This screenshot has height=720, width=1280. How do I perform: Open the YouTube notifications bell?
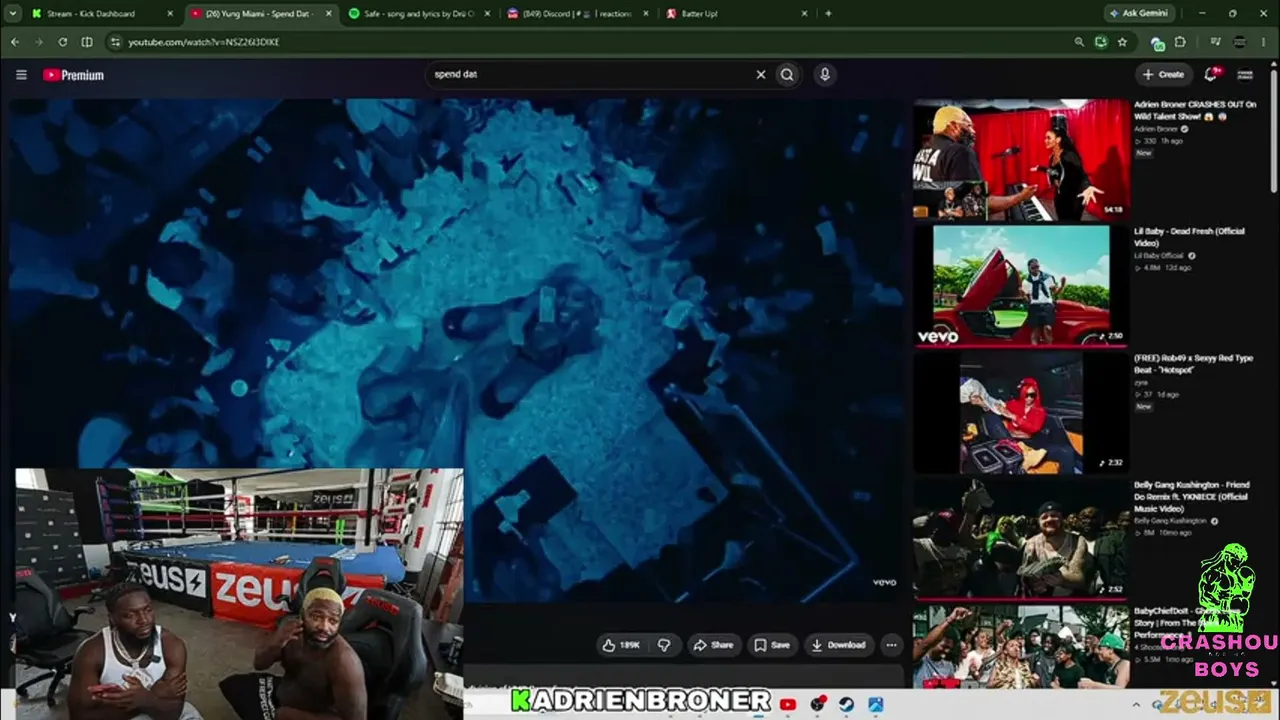(x=1211, y=74)
